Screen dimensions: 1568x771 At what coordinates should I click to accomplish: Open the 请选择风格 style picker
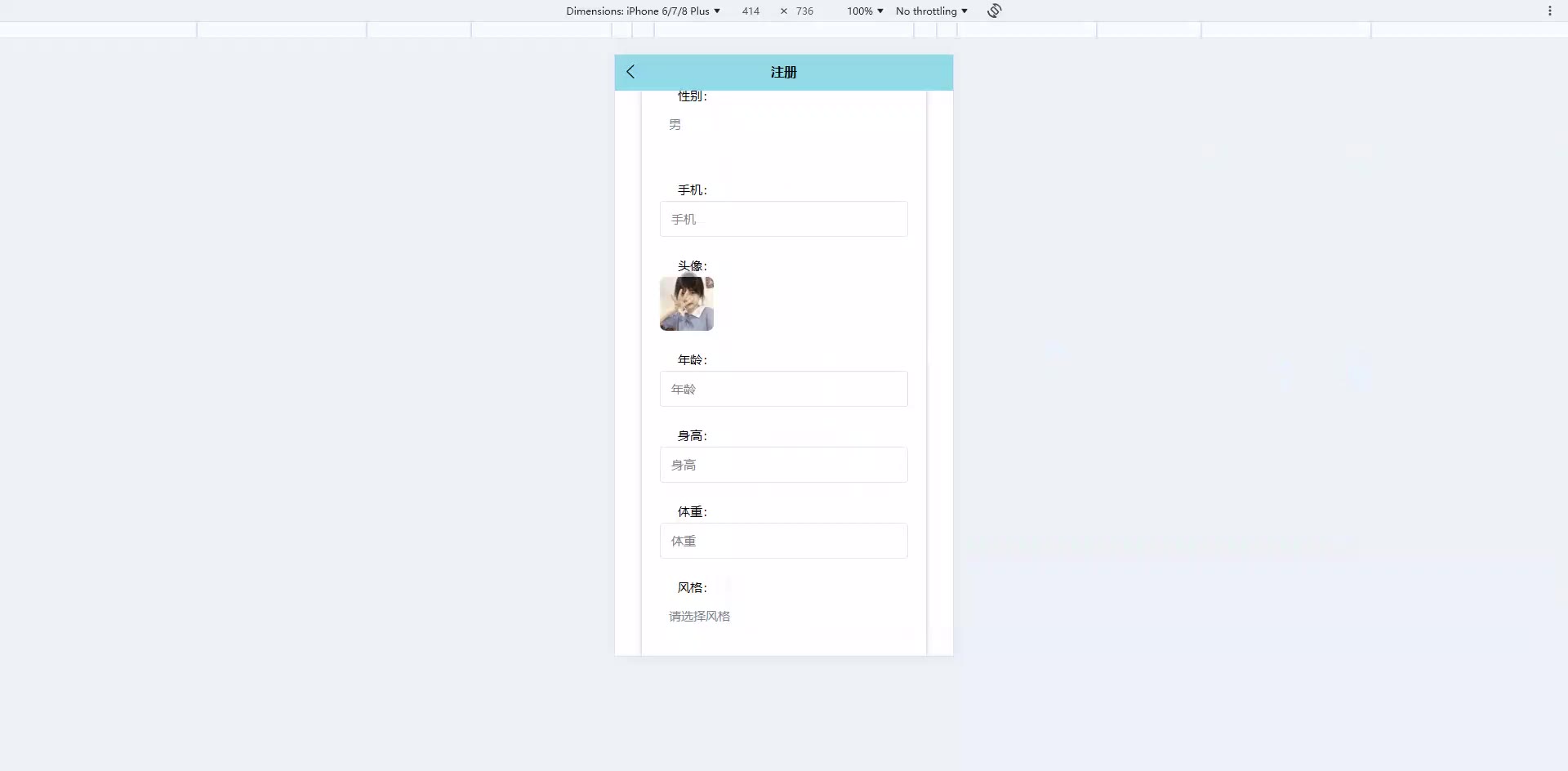coord(784,617)
